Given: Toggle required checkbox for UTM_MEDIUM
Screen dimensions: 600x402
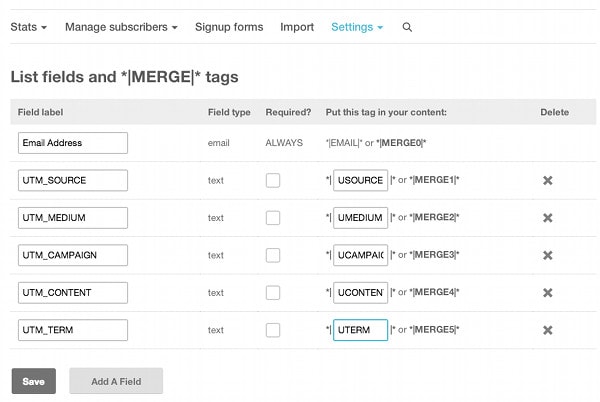Looking at the screenshot, I should [x=273, y=218].
